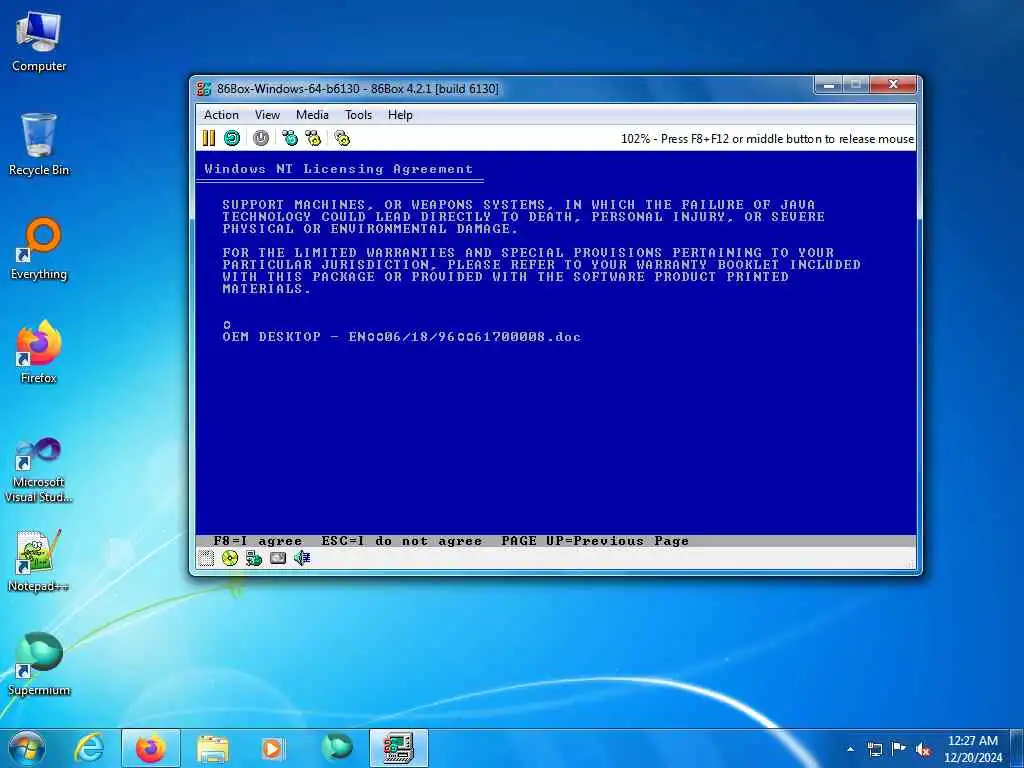Minimize the 86Box window
Viewport: 1024px width, 768px height.
(828, 85)
